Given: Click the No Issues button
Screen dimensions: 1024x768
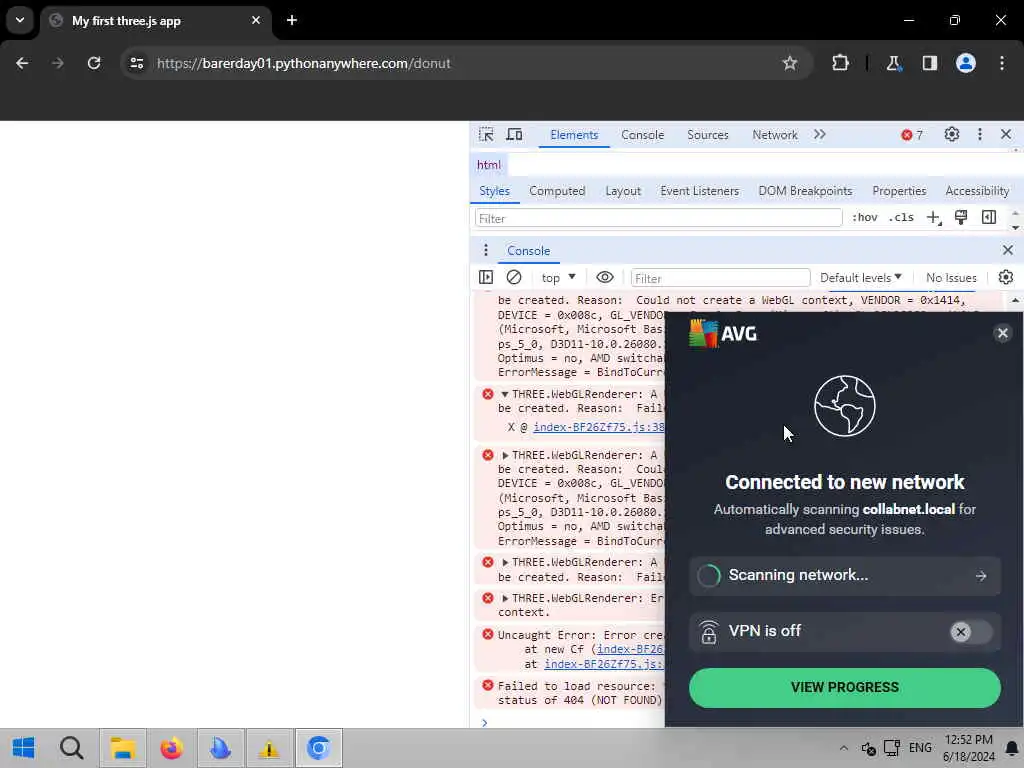Looking at the screenshot, I should [x=951, y=278].
